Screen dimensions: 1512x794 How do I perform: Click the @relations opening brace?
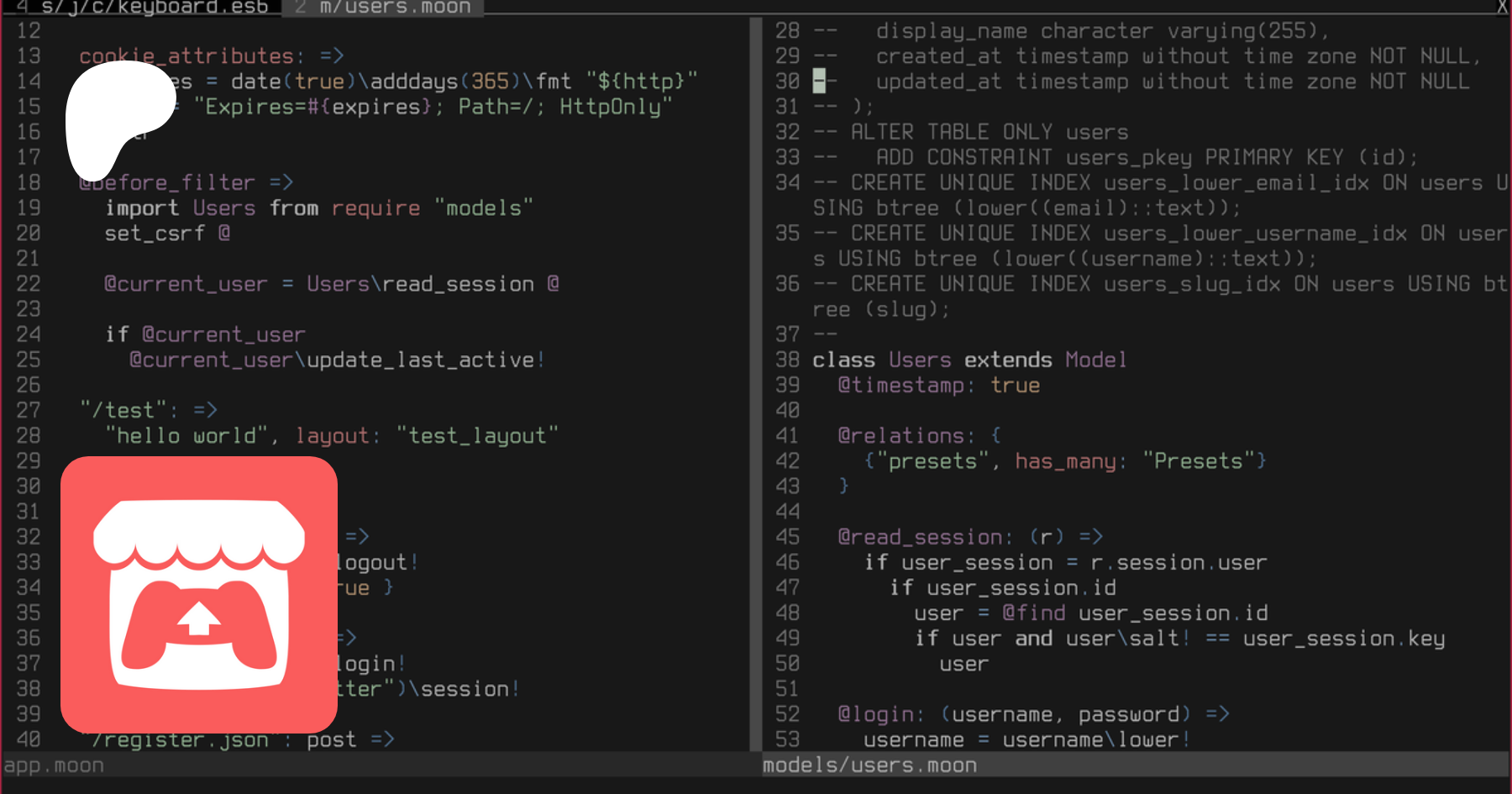[995, 435]
